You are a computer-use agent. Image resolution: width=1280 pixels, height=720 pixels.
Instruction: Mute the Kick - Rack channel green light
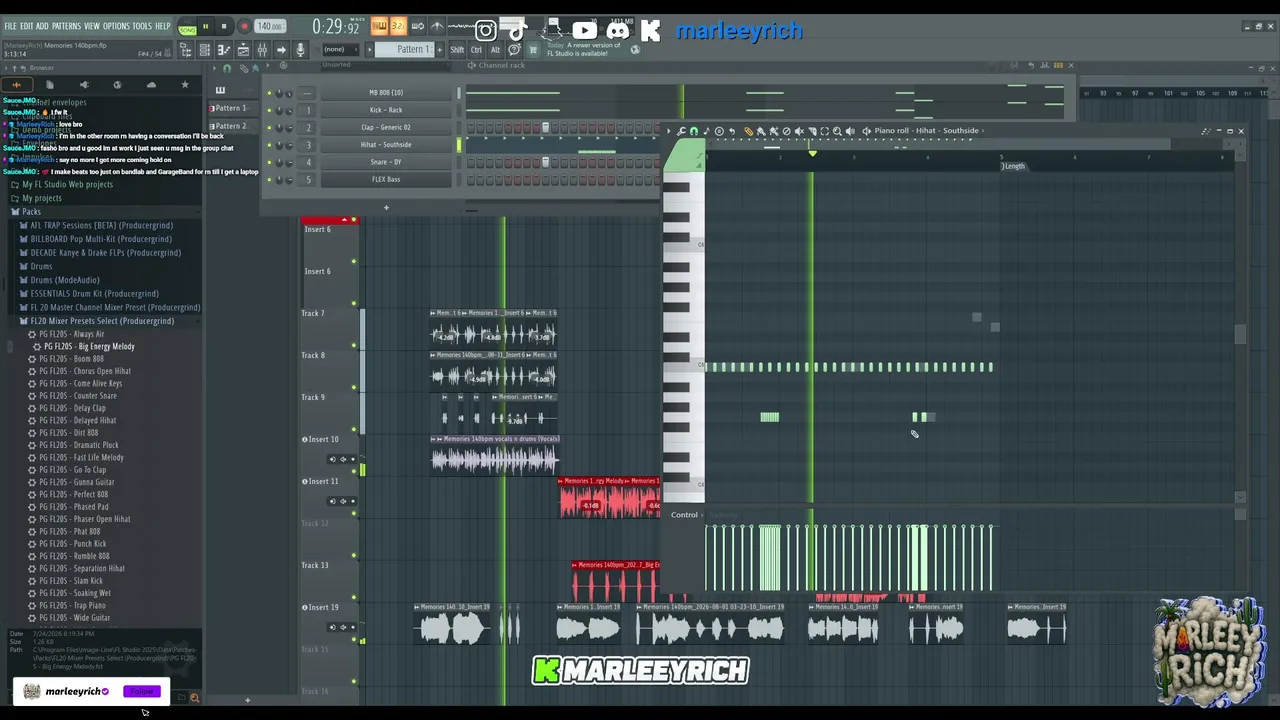pyautogui.click(x=269, y=110)
